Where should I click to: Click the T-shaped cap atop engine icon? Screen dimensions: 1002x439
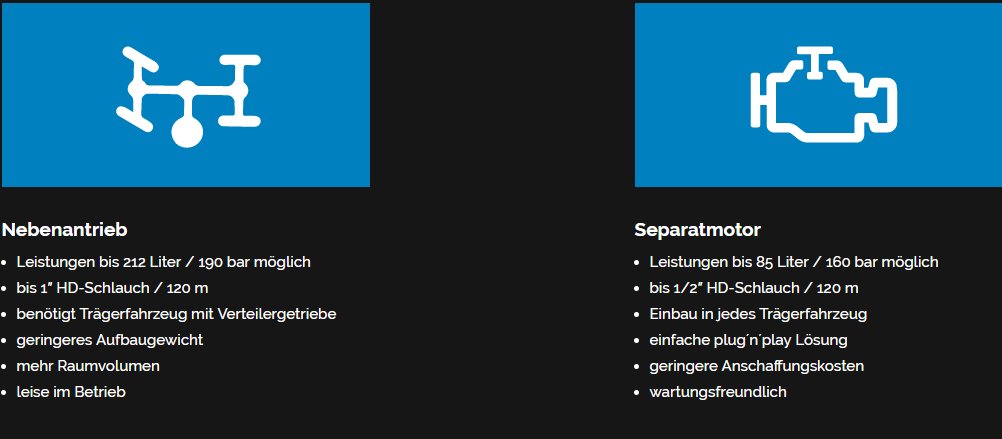[x=815, y=62]
